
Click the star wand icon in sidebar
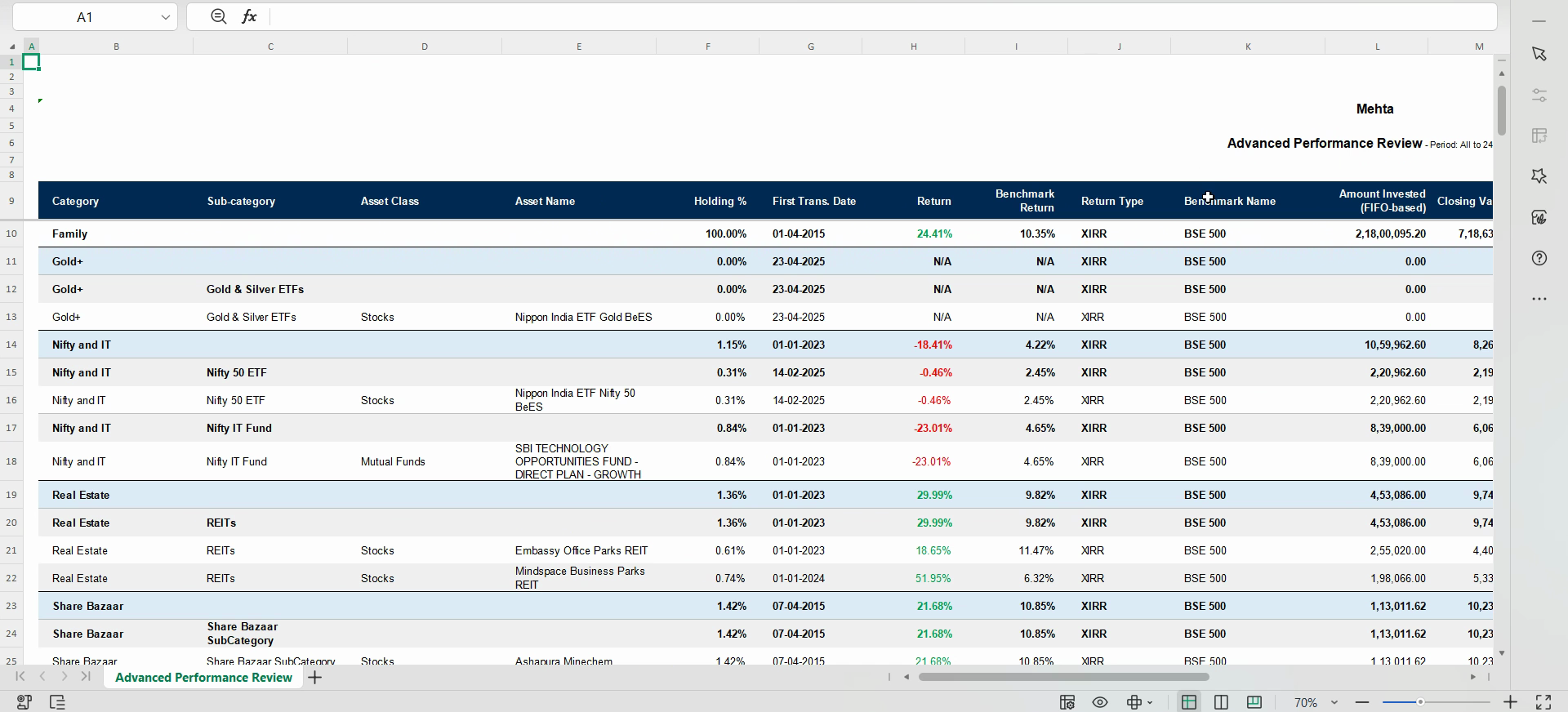1539,176
